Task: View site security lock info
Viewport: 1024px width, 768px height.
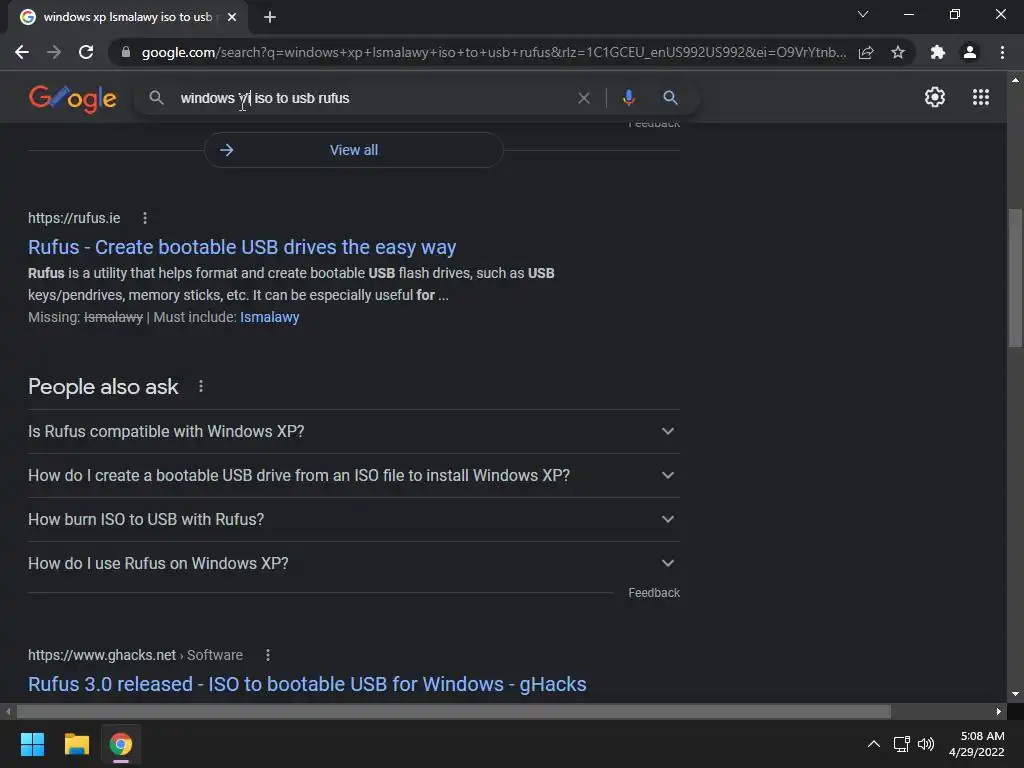Action: [x=126, y=52]
